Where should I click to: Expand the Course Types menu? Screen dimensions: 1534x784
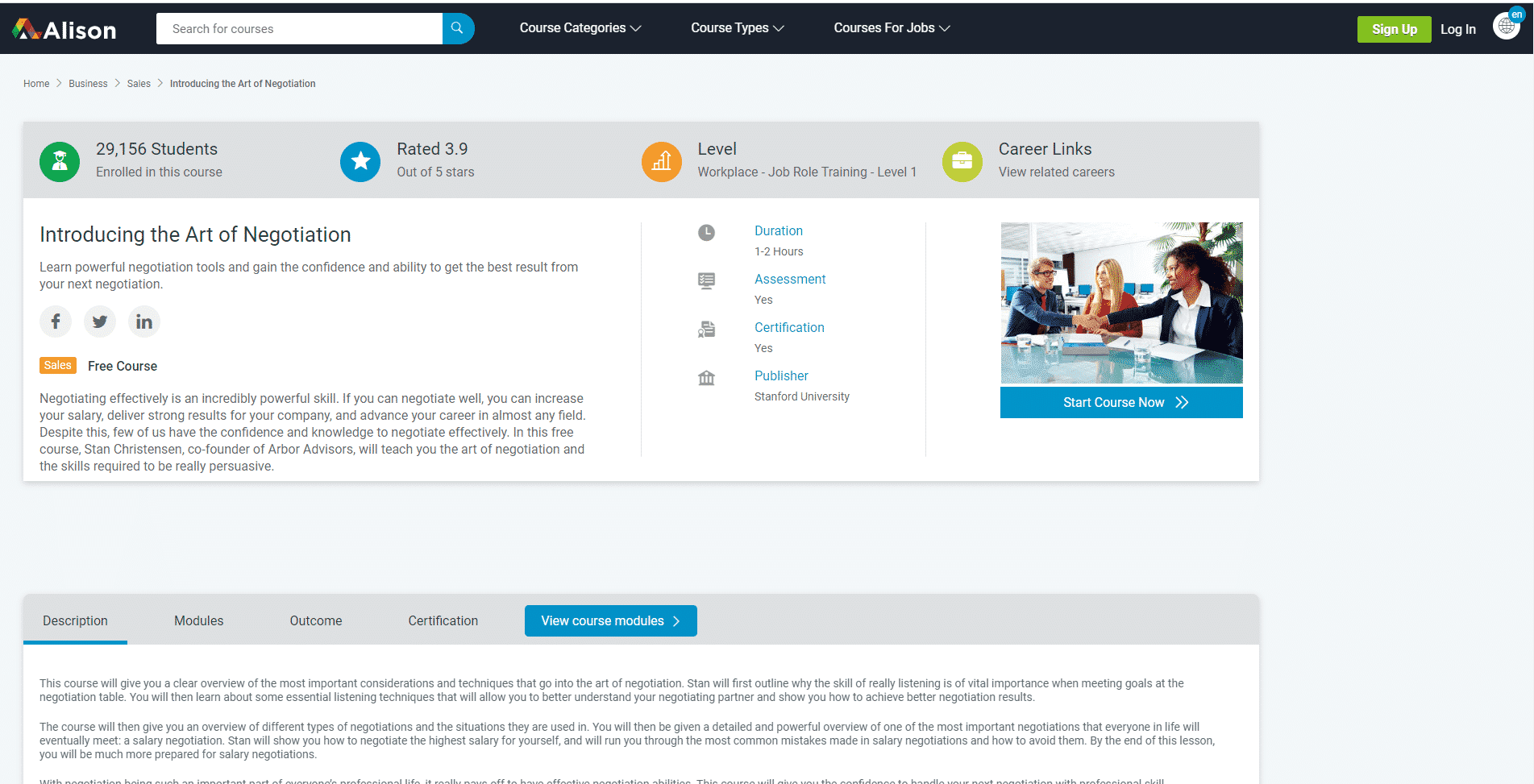[738, 28]
